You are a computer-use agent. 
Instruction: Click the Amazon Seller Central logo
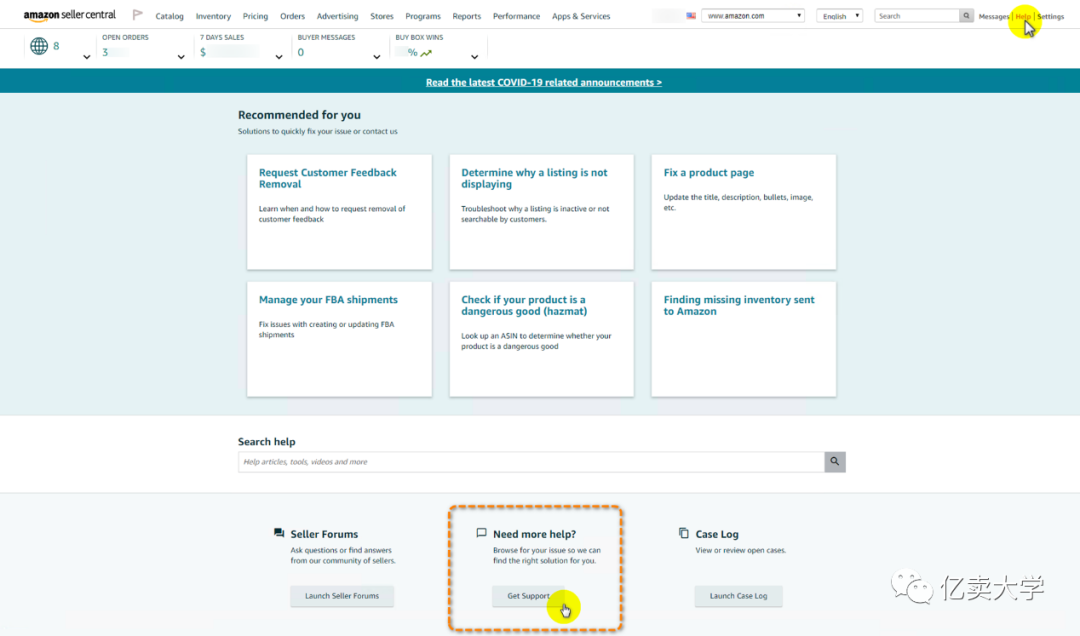(70, 15)
